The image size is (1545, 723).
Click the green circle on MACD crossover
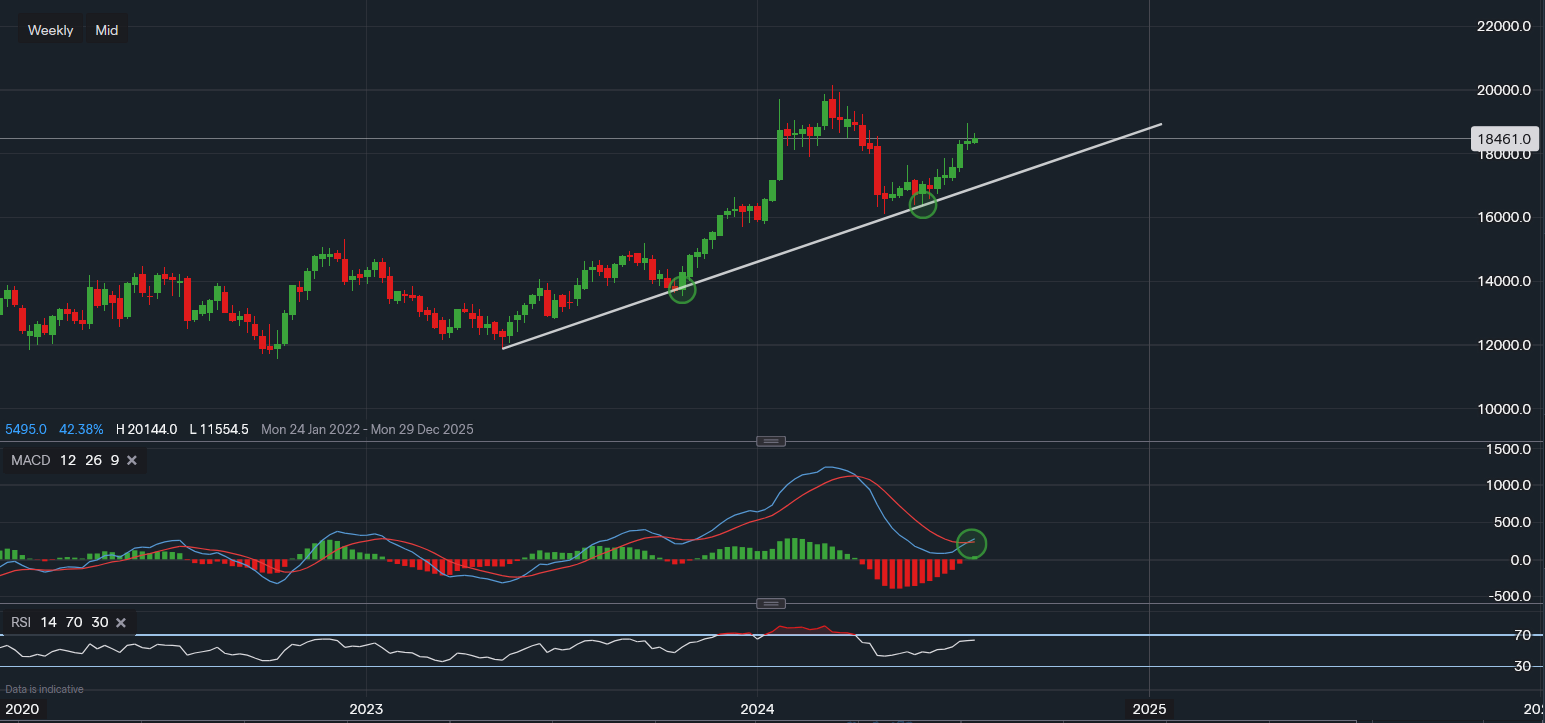[971, 543]
